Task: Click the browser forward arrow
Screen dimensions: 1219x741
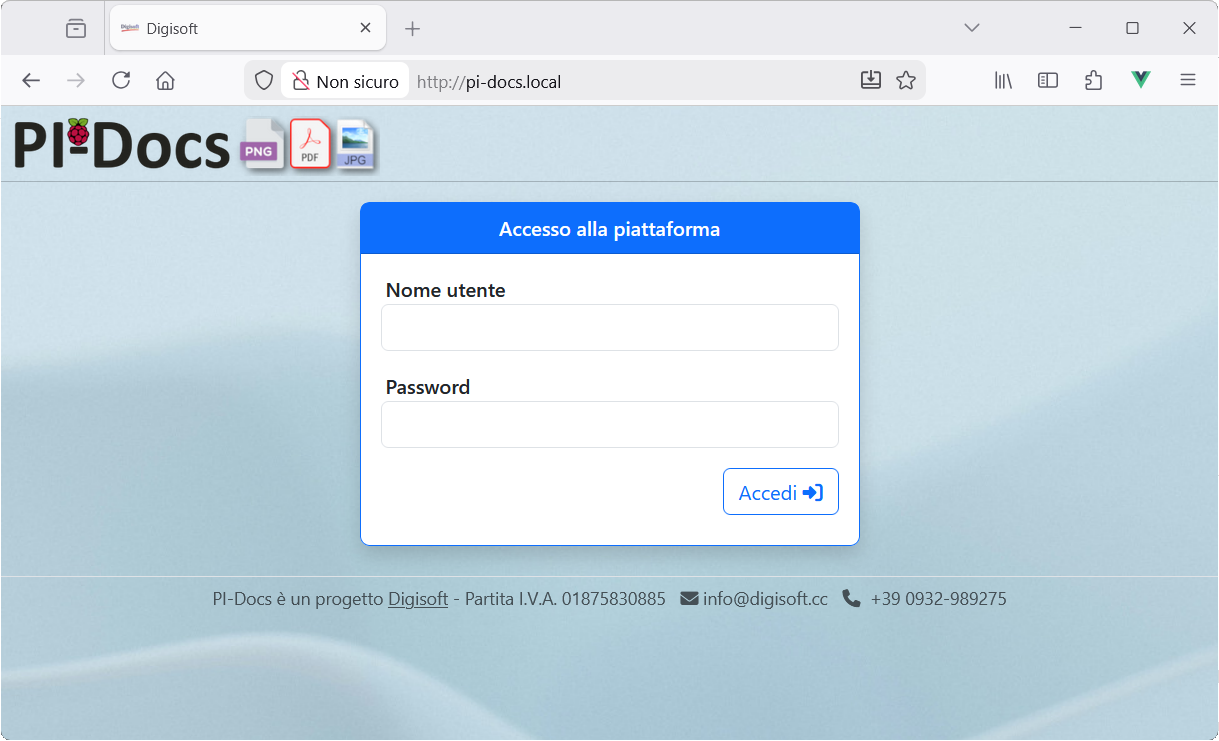Action: tap(76, 81)
